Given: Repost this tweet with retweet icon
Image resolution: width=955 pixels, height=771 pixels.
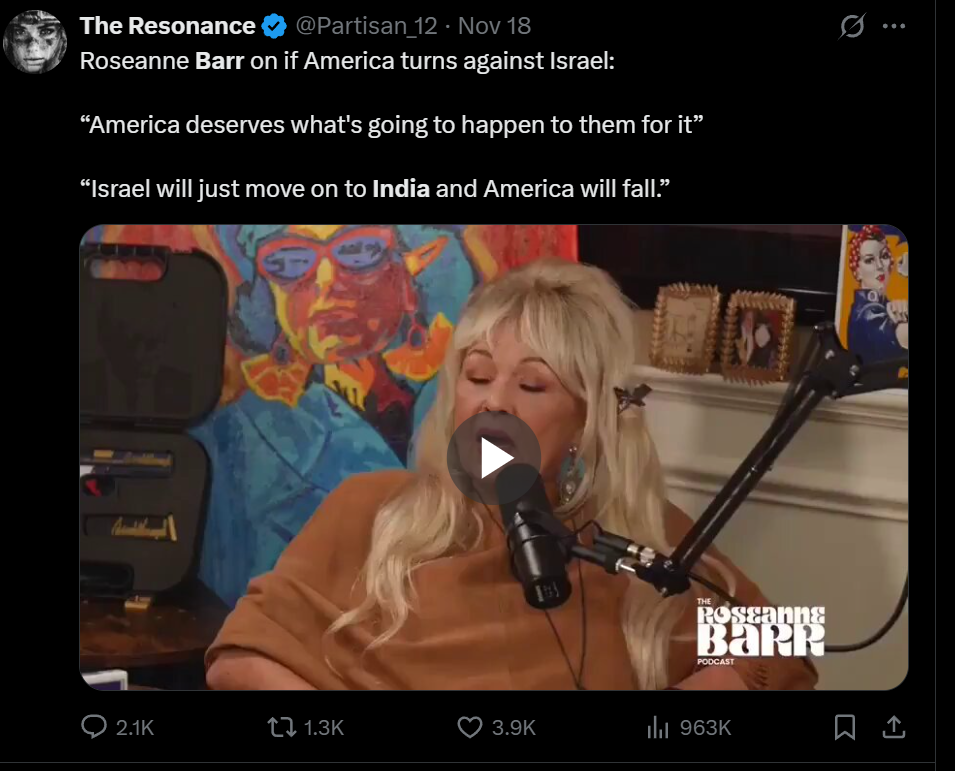Looking at the screenshot, I should tap(282, 727).
